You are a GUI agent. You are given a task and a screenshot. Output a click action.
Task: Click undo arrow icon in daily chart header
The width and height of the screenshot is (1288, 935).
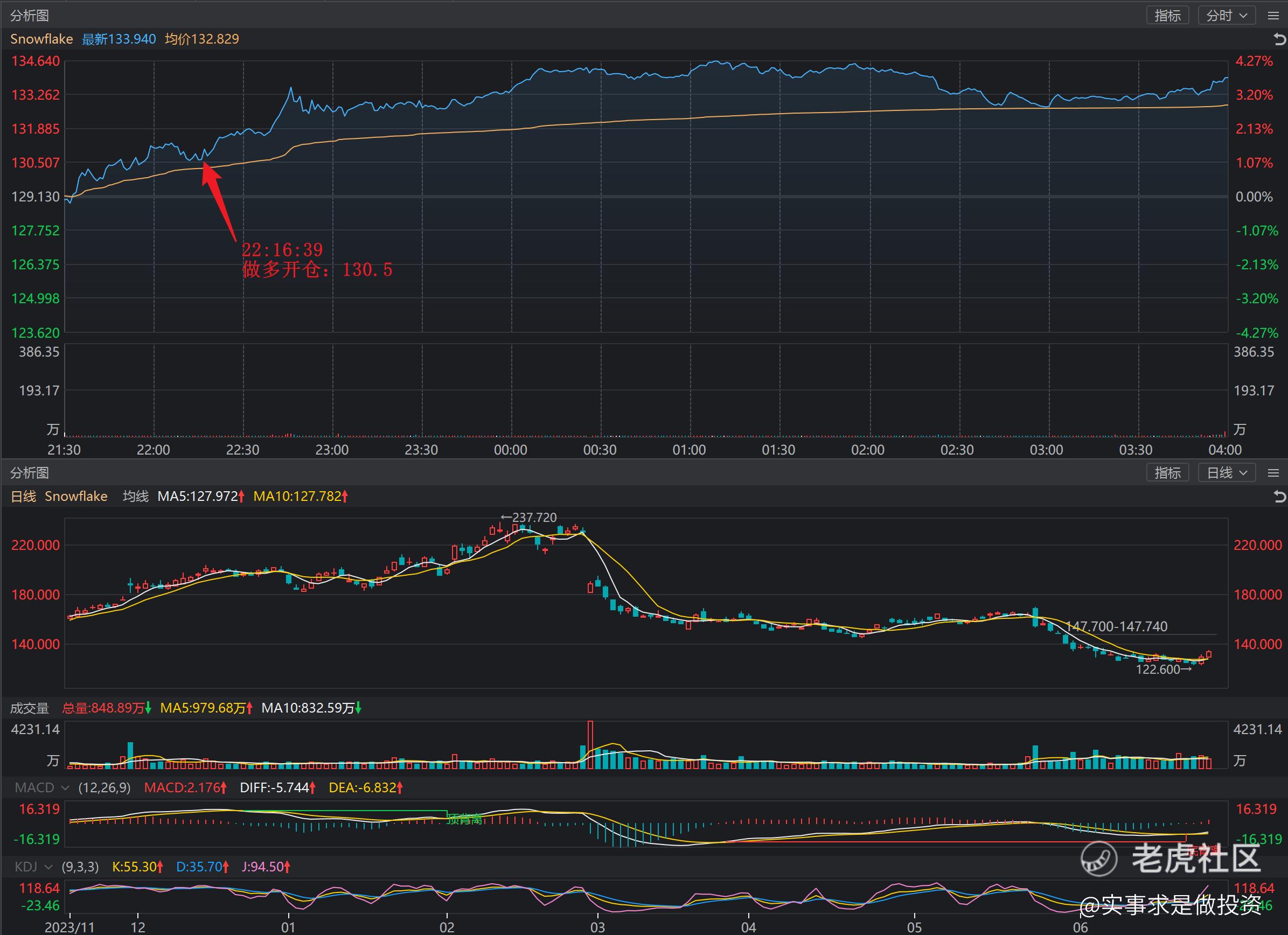pyautogui.click(x=1279, y=497)
